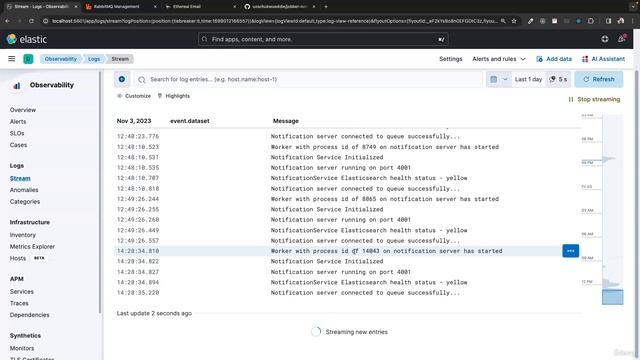Switch to the GitHub browser tab
The height and width of the screenshot is (360, 640).
[279, 7]
